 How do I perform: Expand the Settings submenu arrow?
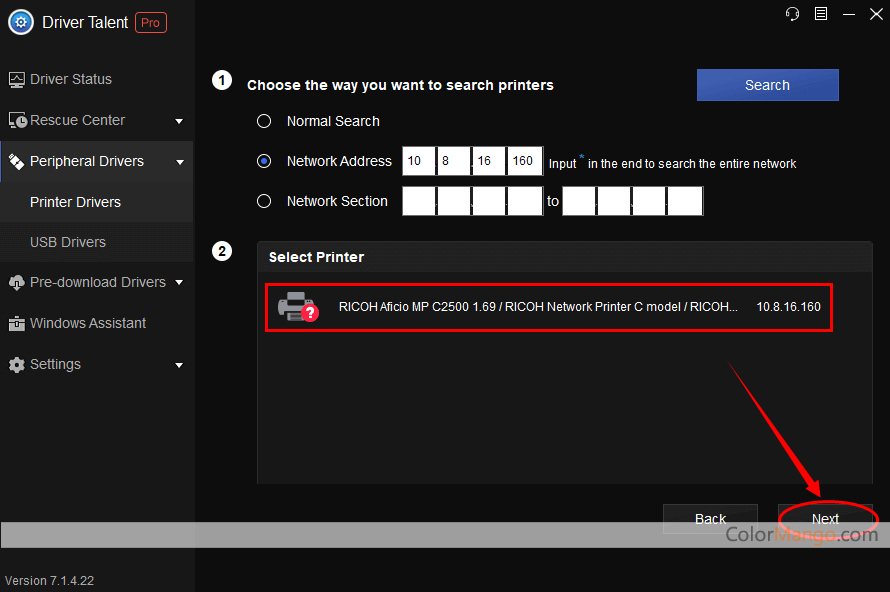[179, 366]
